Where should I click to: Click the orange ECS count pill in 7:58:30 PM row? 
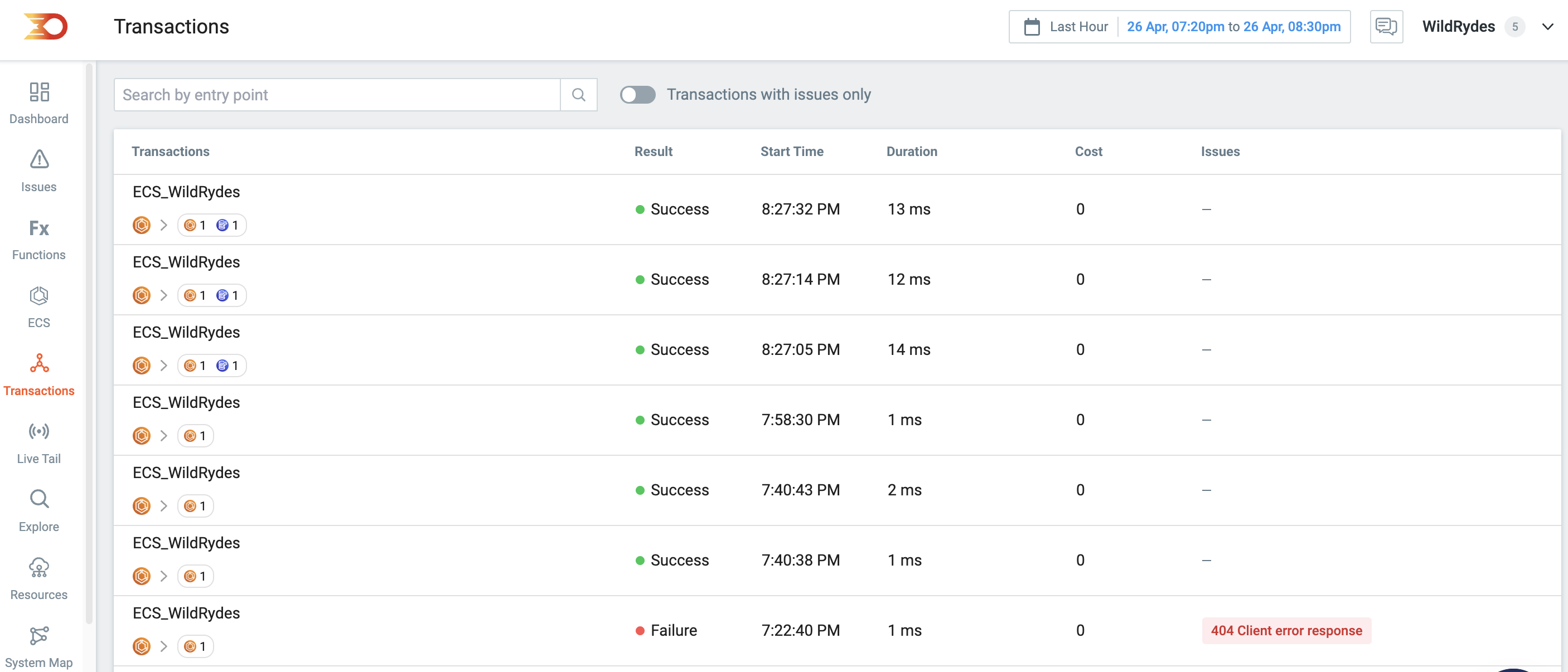point(195,436)
